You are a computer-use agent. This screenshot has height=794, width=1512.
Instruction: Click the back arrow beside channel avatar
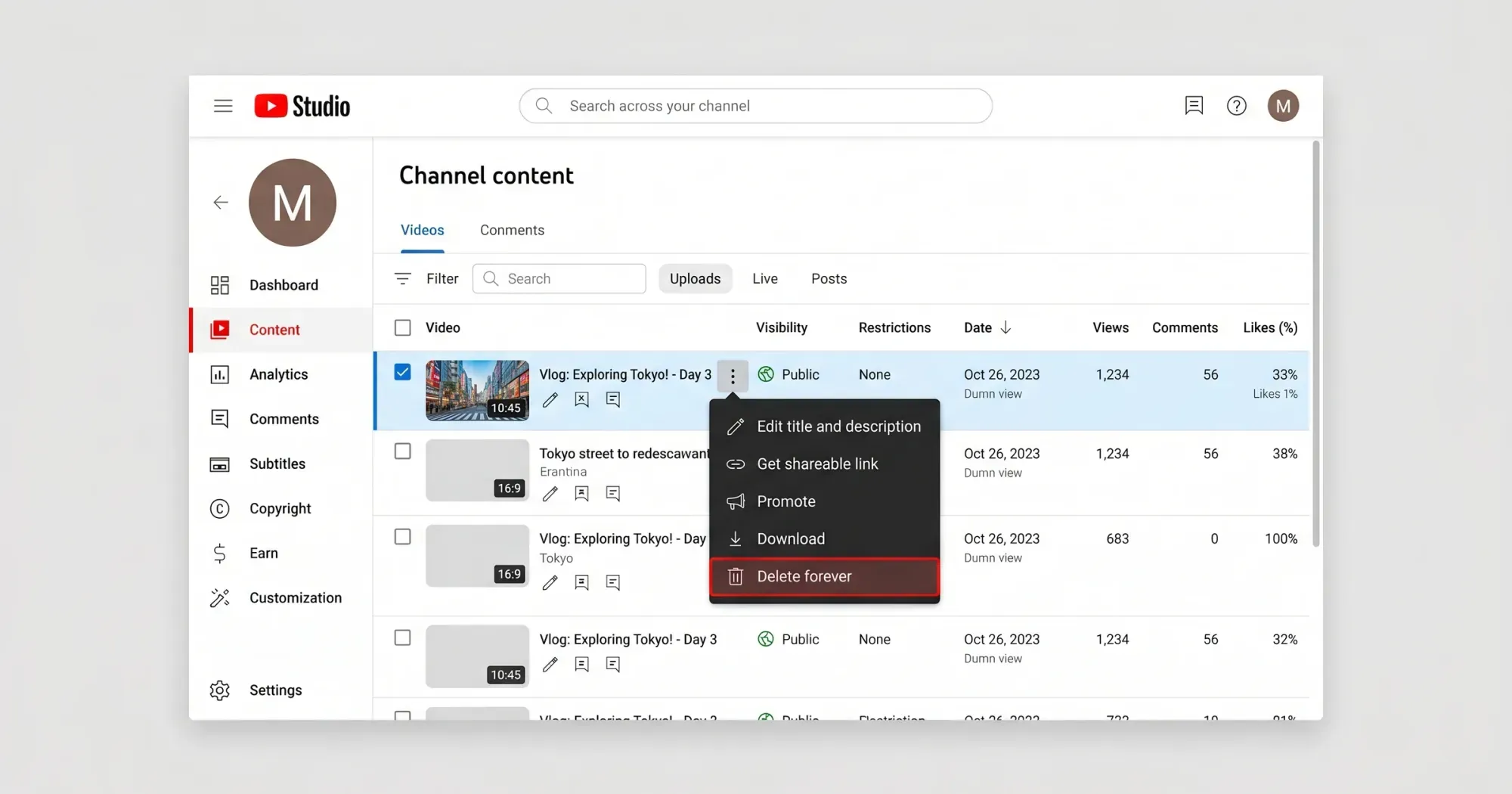pyautogui.click(x=221, y=203)
